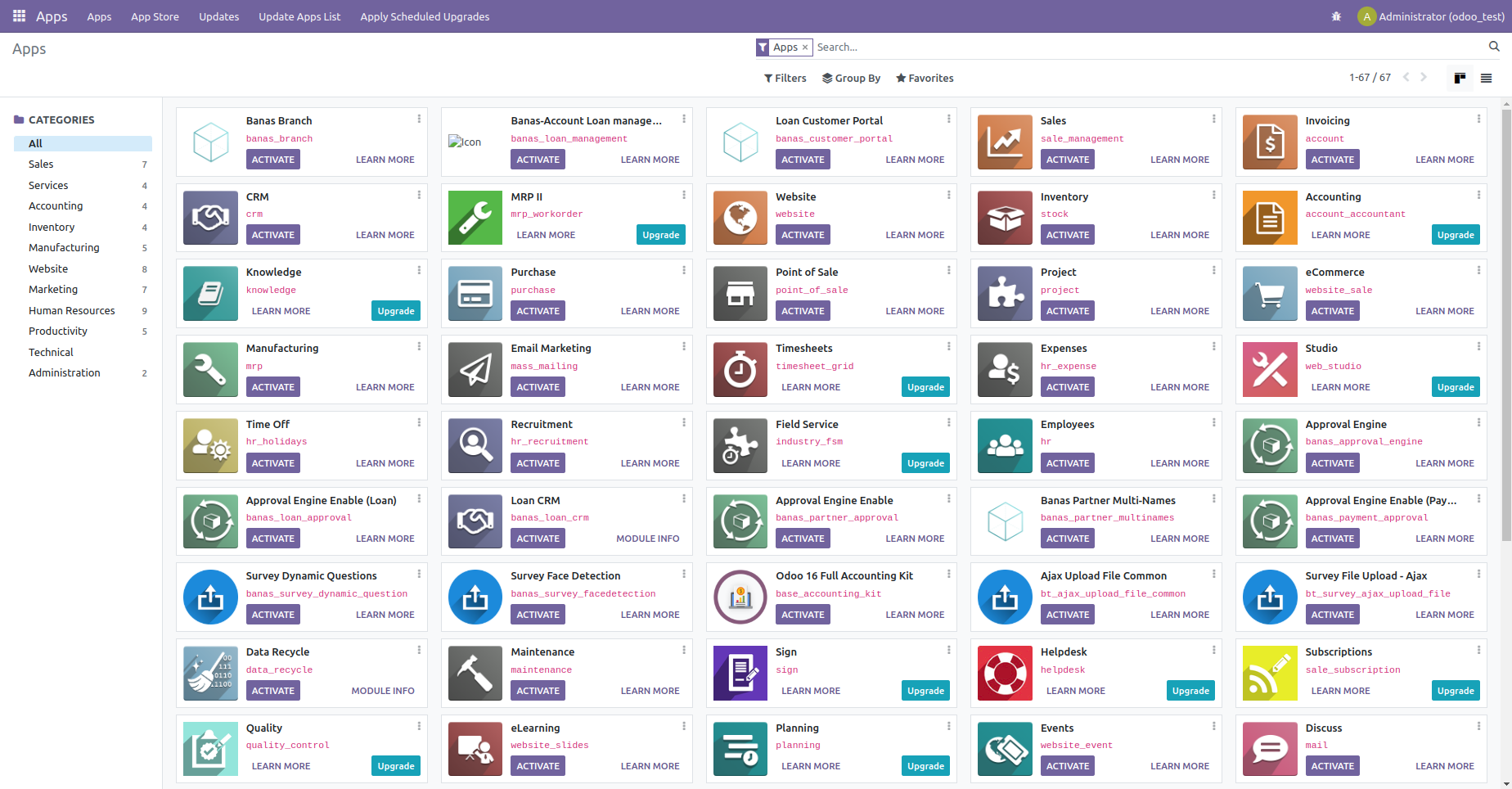Select the Point of Sale storefront icon
Image resolution: width=1512 pixels, height=789 pixels.
[x=740, y=293]
